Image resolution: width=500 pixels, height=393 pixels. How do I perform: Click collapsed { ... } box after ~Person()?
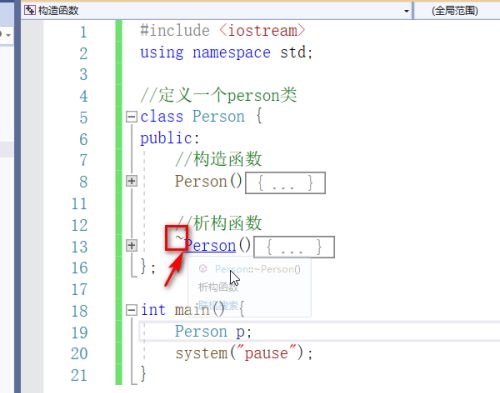294,247
